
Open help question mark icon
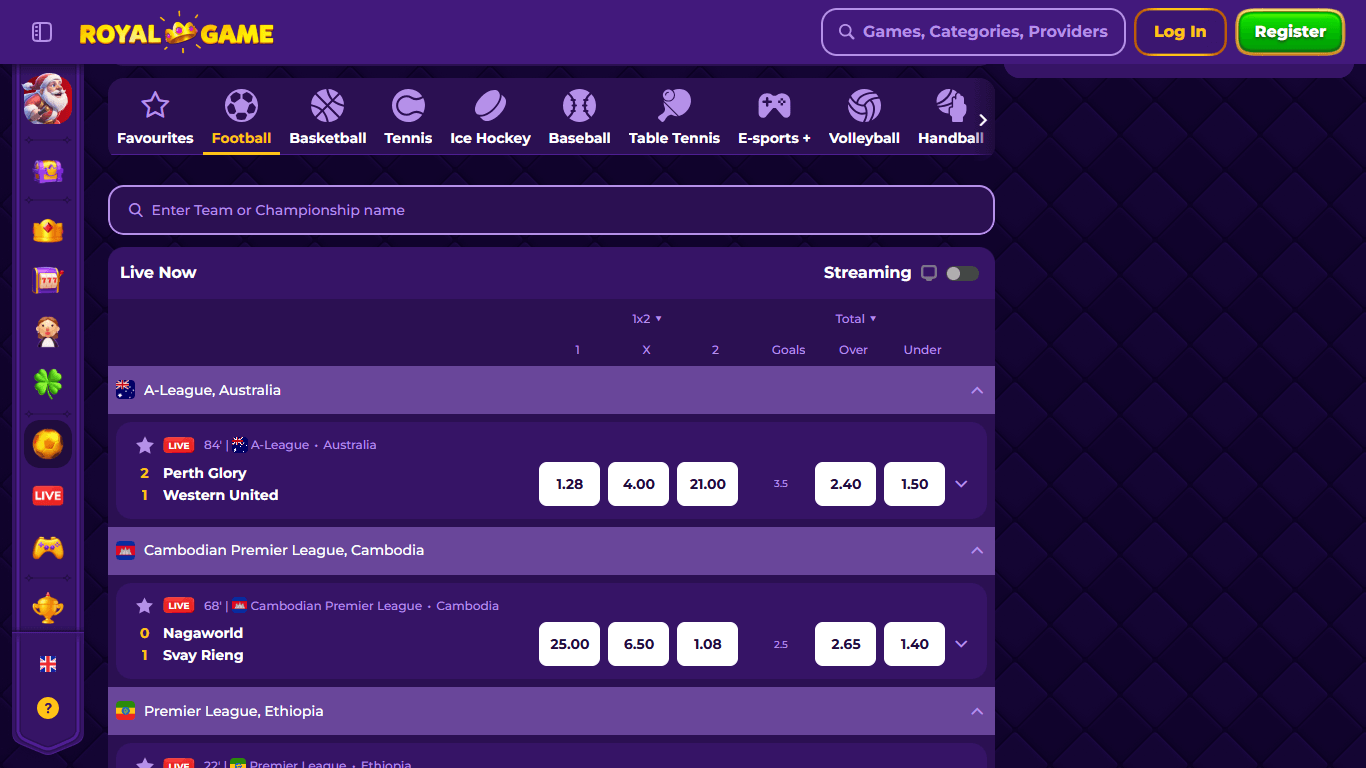(x=48, y=708)
